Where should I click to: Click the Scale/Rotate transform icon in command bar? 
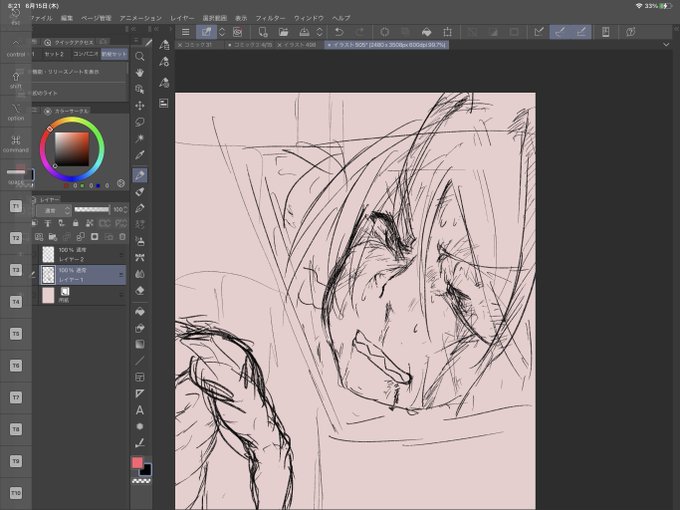448,32
